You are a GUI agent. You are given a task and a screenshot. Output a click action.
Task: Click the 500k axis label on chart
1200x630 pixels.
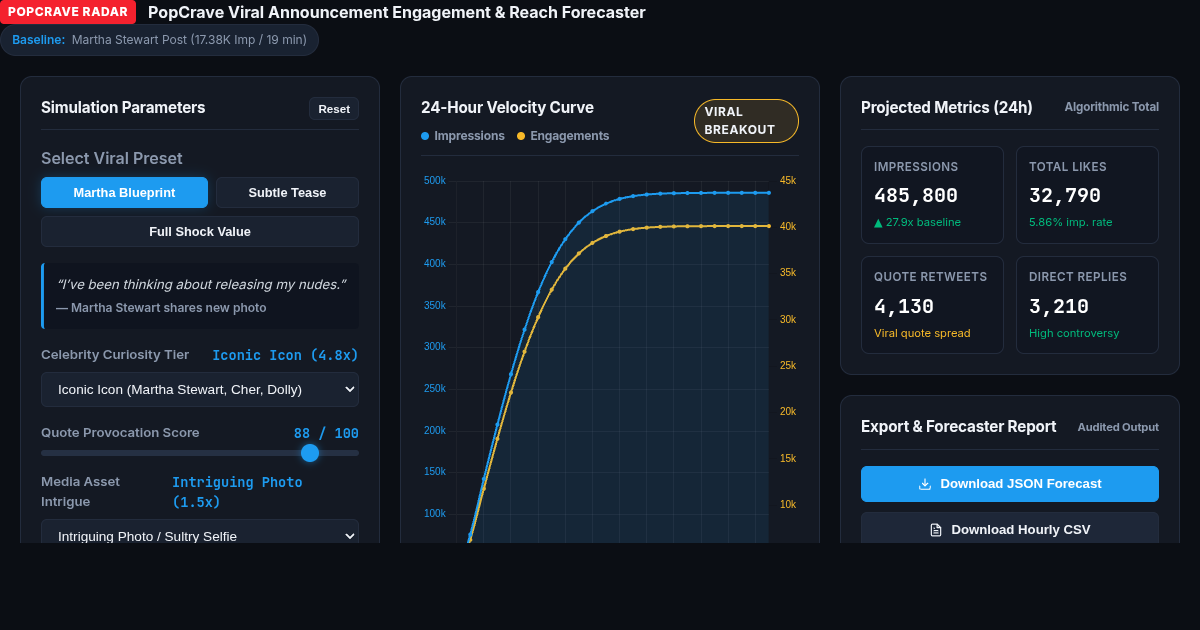click(435, 180)
